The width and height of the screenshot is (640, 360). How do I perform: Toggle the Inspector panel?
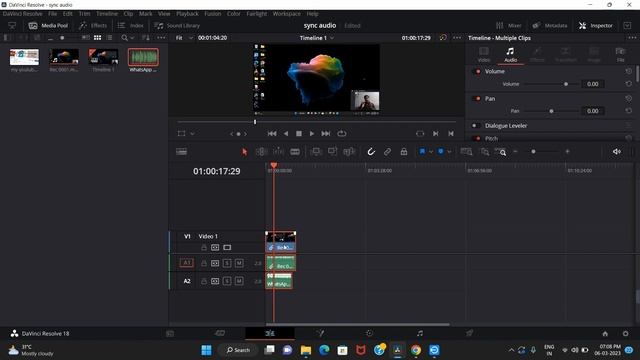coord(596,25)
